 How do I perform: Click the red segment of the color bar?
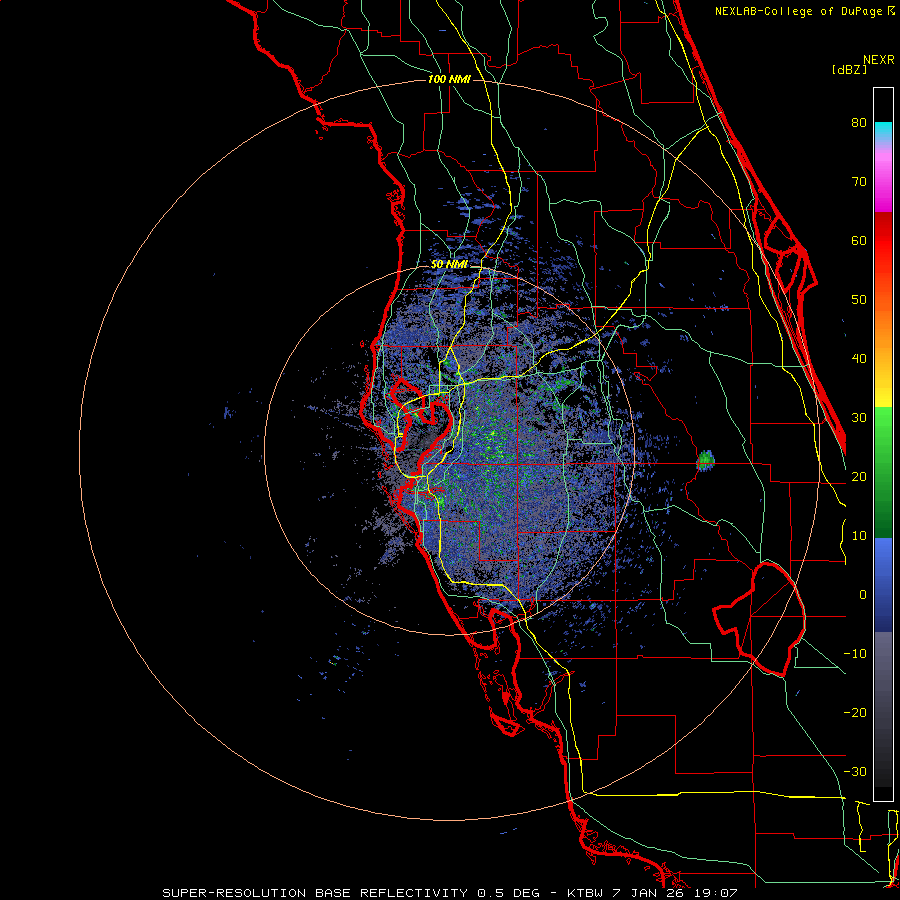click(x=883, y=241)
